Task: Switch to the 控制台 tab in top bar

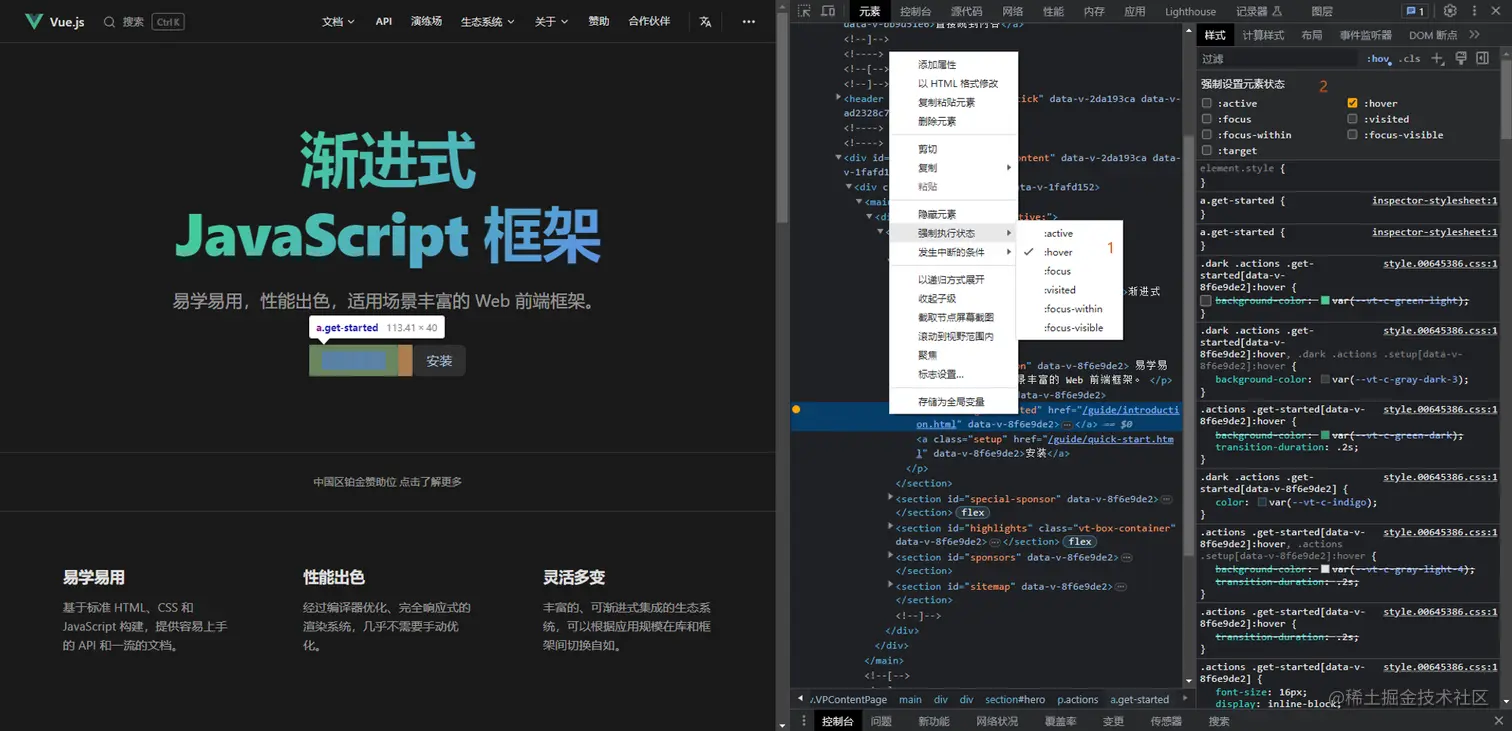Action: tap(915, 11)
